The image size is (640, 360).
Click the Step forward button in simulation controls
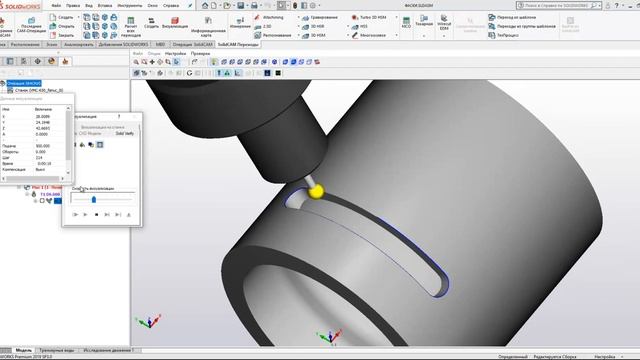tap(107, 215)
